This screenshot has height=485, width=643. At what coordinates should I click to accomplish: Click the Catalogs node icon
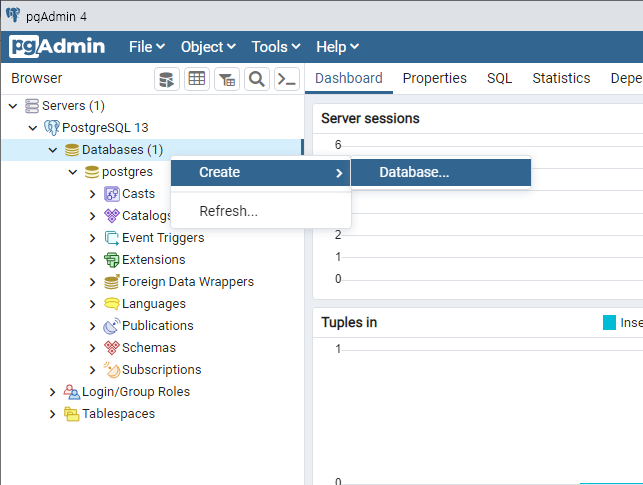click(112, 216)
